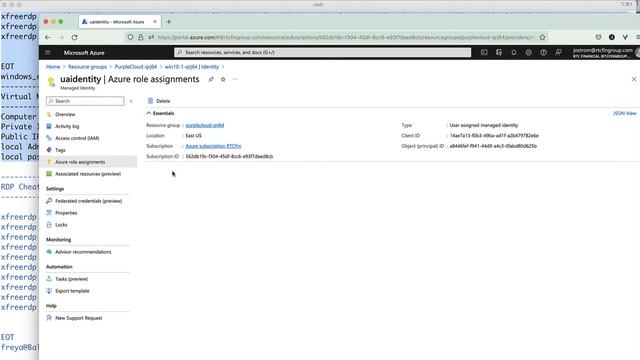
Task: Close the uaidentity browser tab
Action: pyautogui.click(x=155, y=22)
